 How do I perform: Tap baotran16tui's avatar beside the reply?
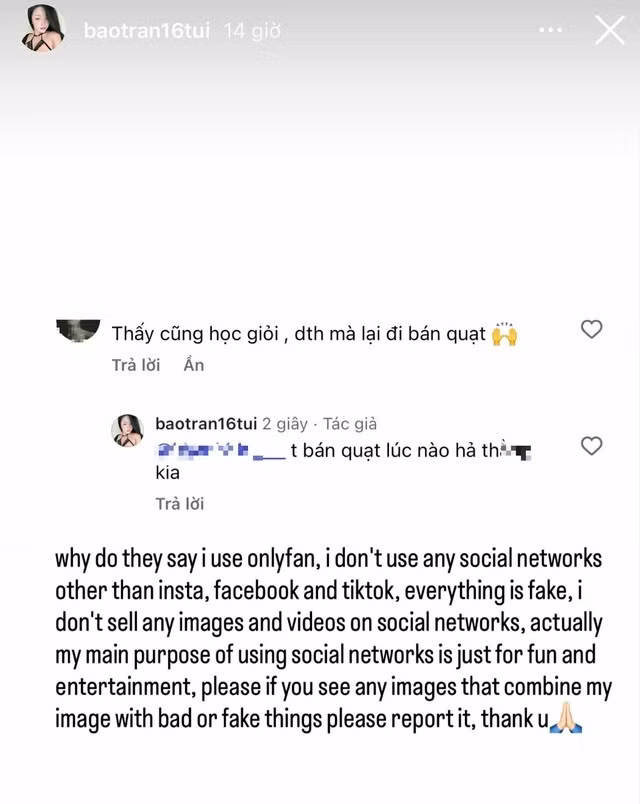click(127, 431)
